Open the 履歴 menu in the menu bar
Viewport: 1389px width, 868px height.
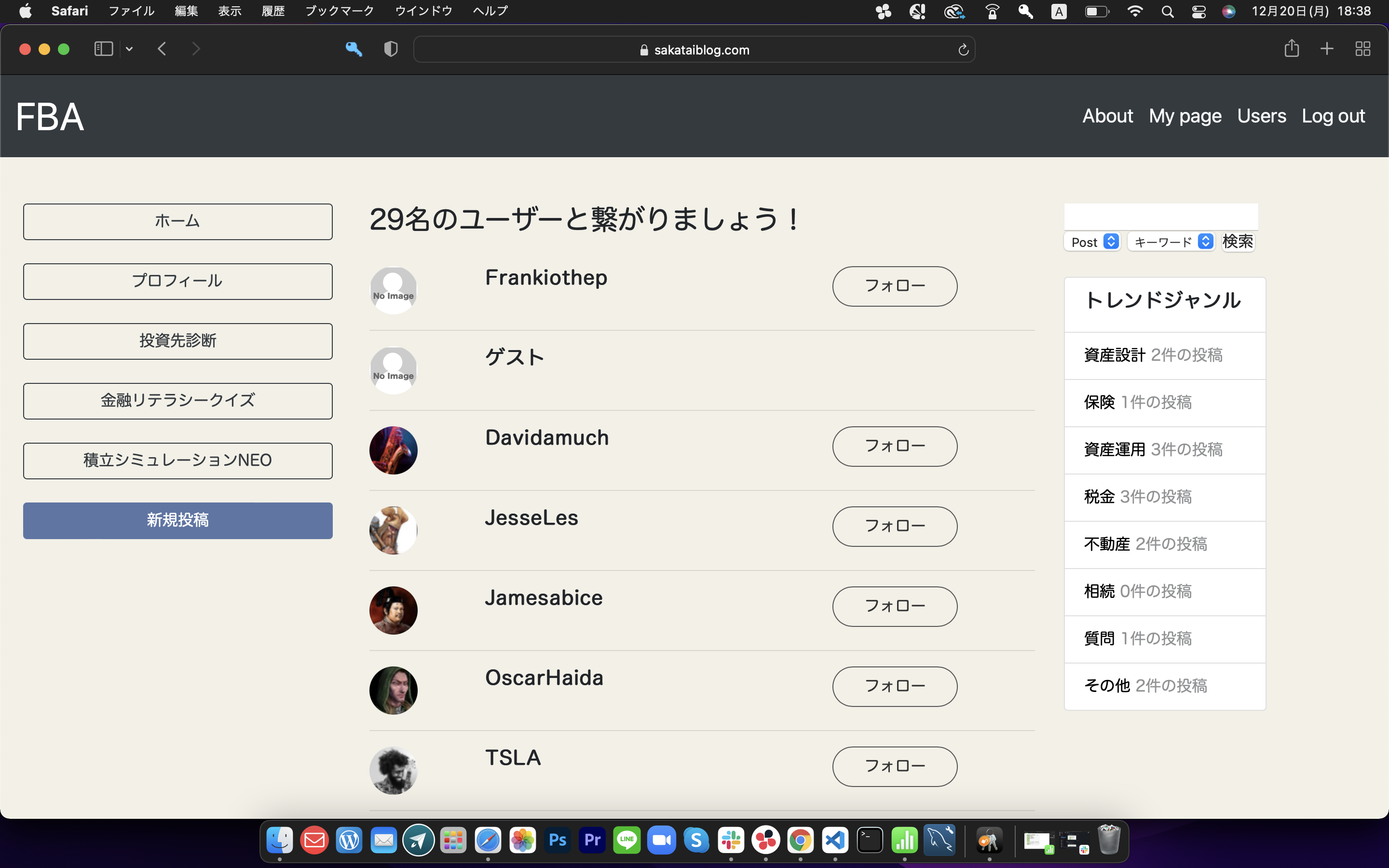273,10
